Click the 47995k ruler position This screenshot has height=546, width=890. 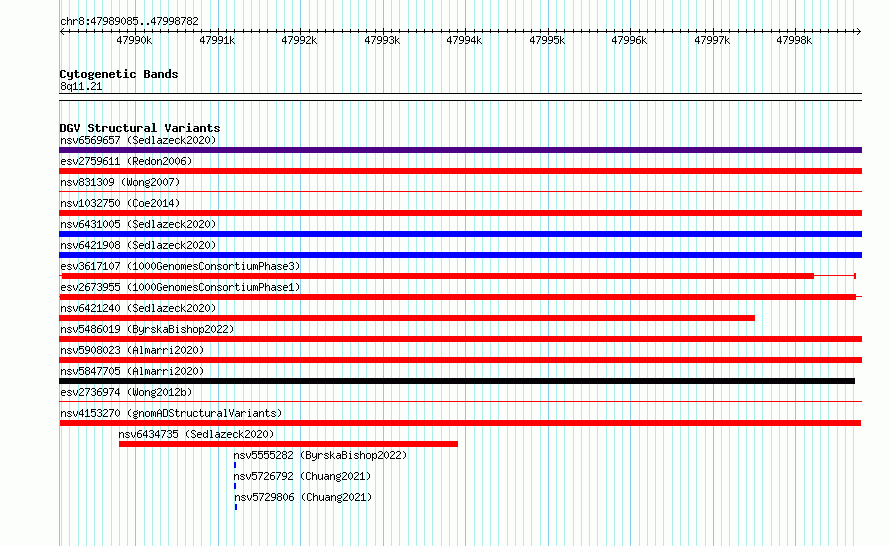click(x=547, y=40)
